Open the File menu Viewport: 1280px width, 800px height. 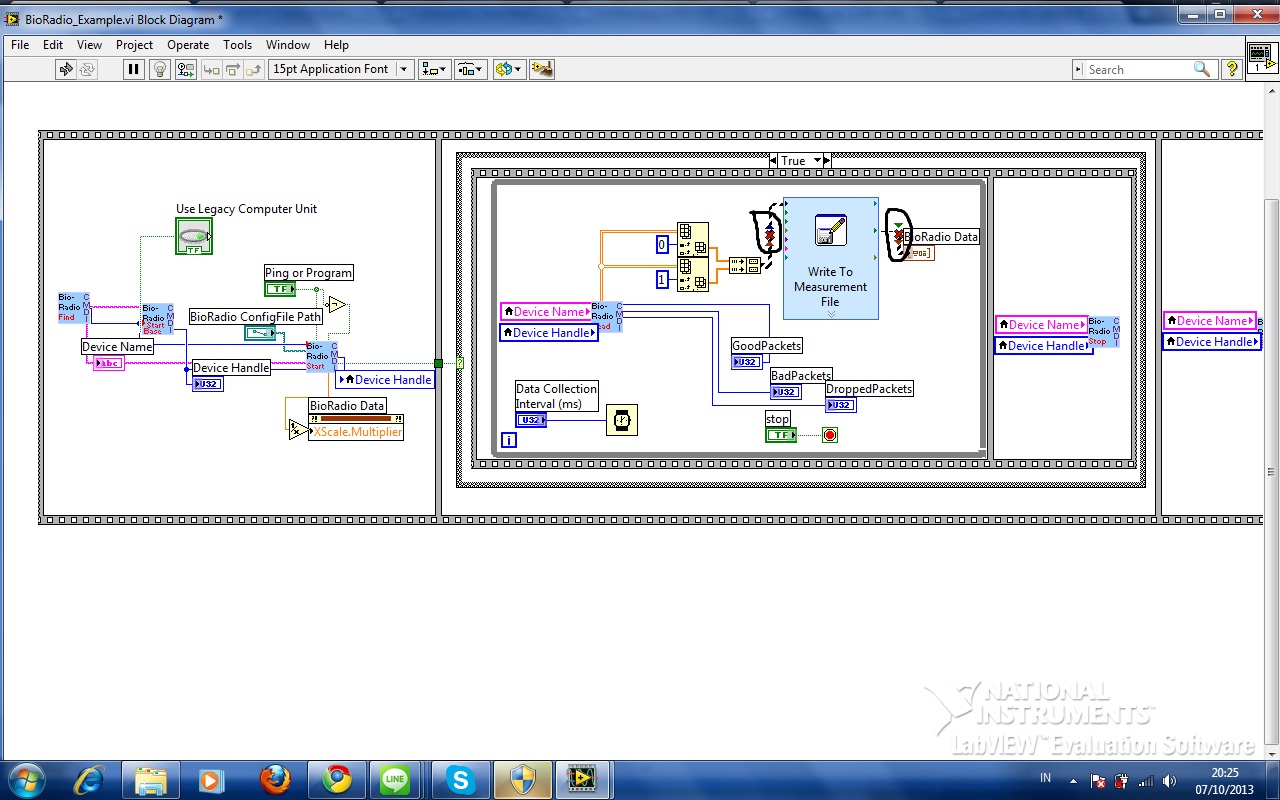(x=20, y=45)
